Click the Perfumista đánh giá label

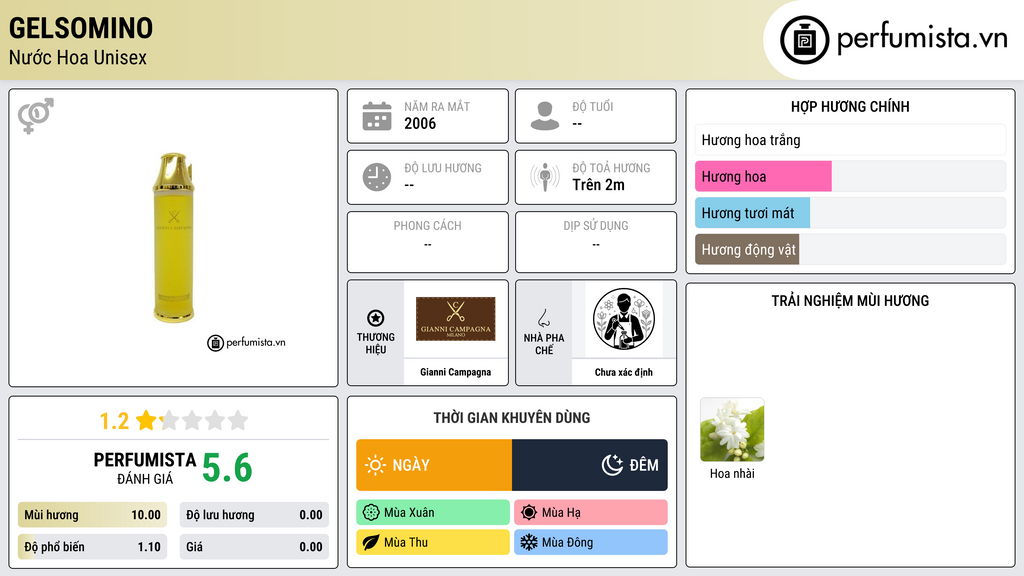[x=145, y=468]
